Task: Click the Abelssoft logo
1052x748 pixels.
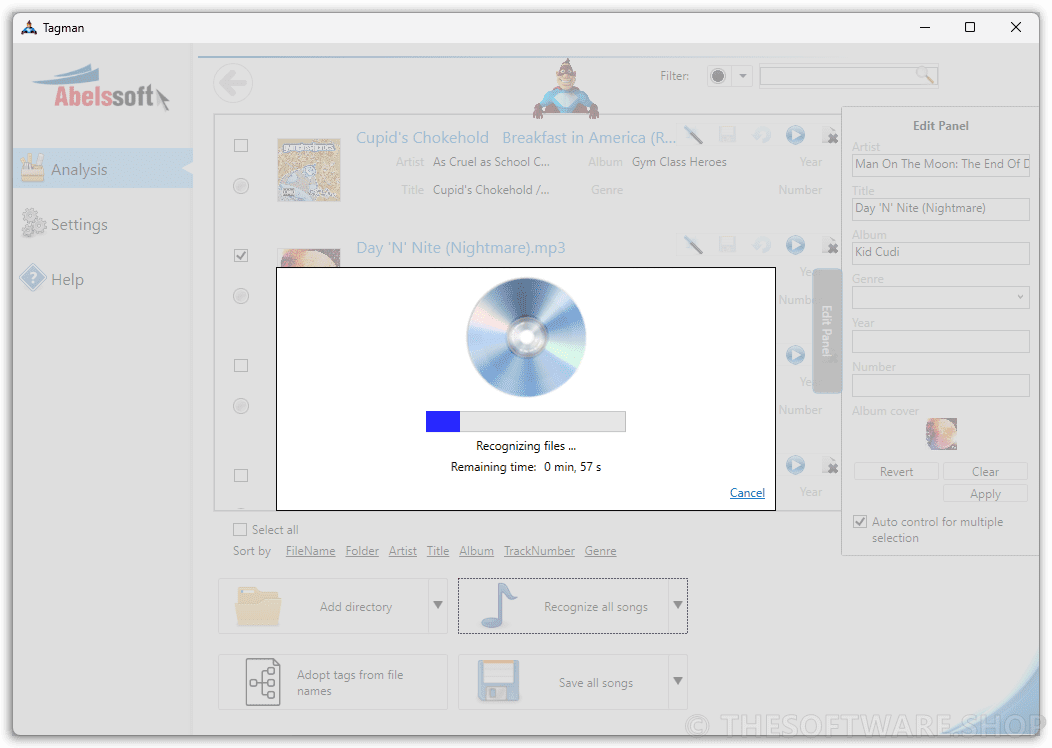Action: click(101, 89)
